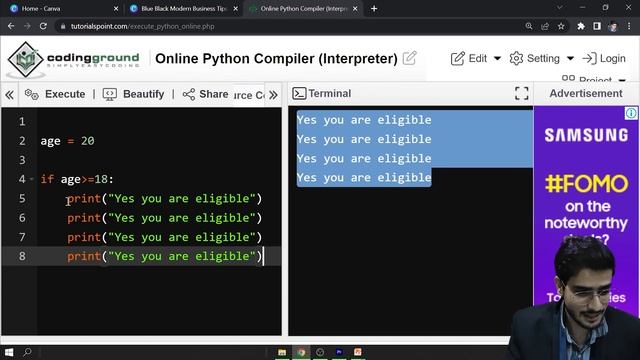
Task: Open Windows Start menu
Action: (x=9, y=352)
